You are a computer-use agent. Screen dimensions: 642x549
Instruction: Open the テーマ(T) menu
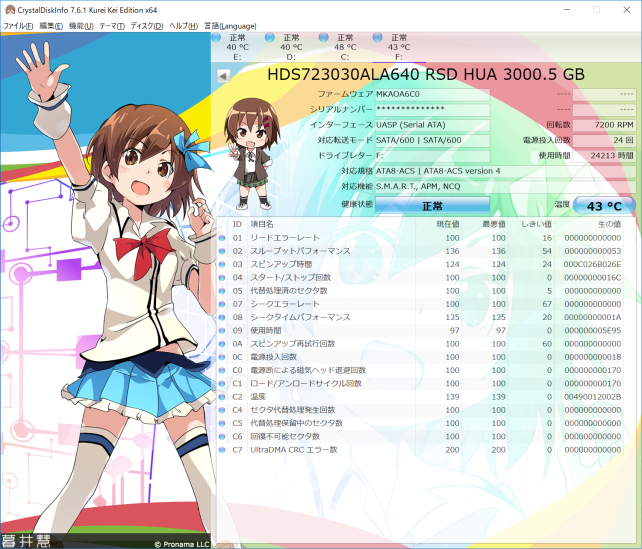(112, 26)
